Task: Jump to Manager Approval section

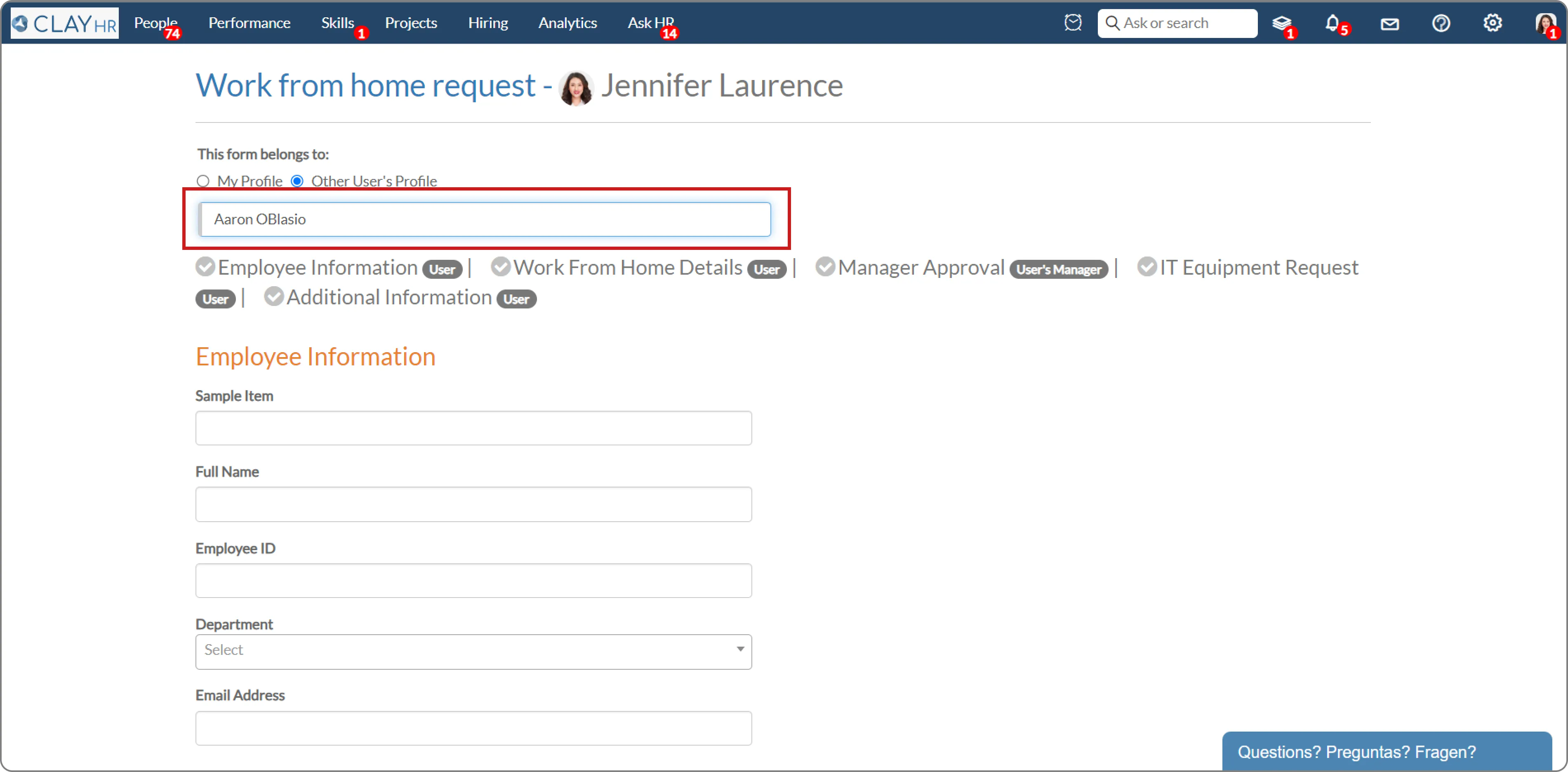Action: click(x=921, y=267)
